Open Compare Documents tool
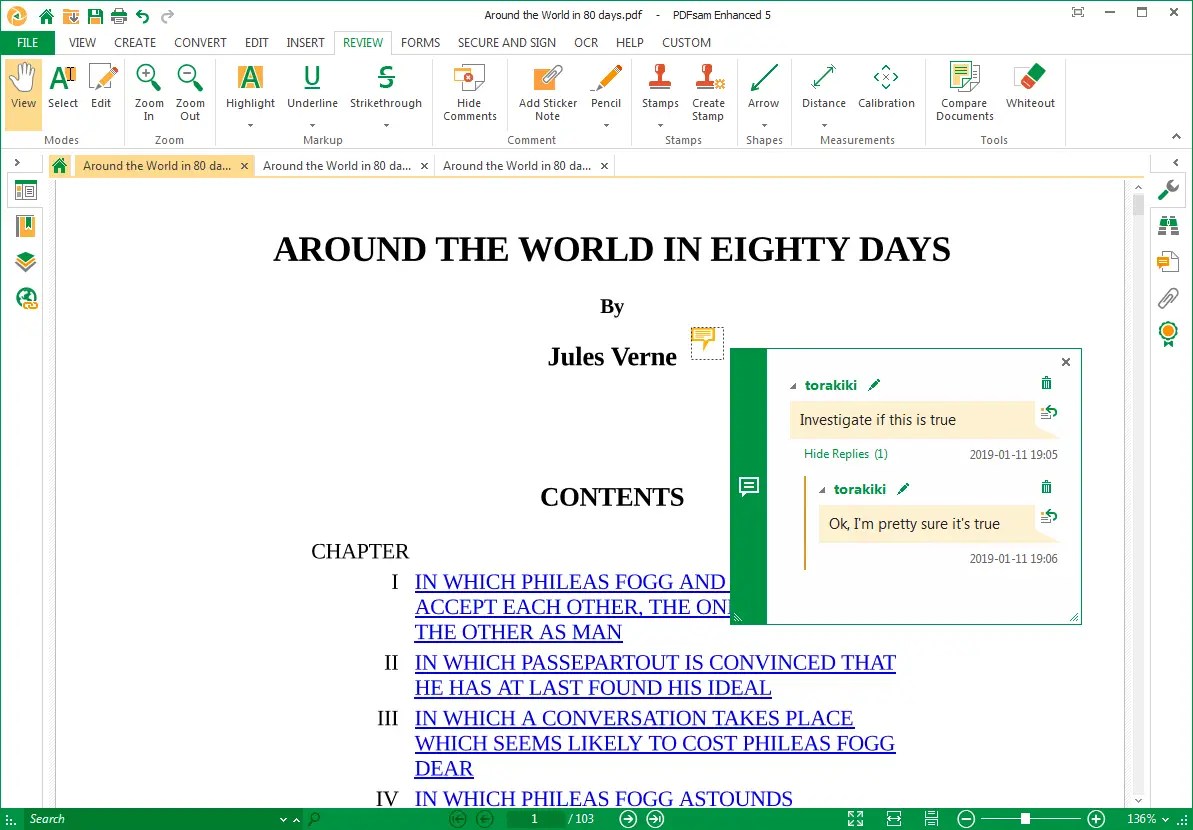 click(964, 91)
